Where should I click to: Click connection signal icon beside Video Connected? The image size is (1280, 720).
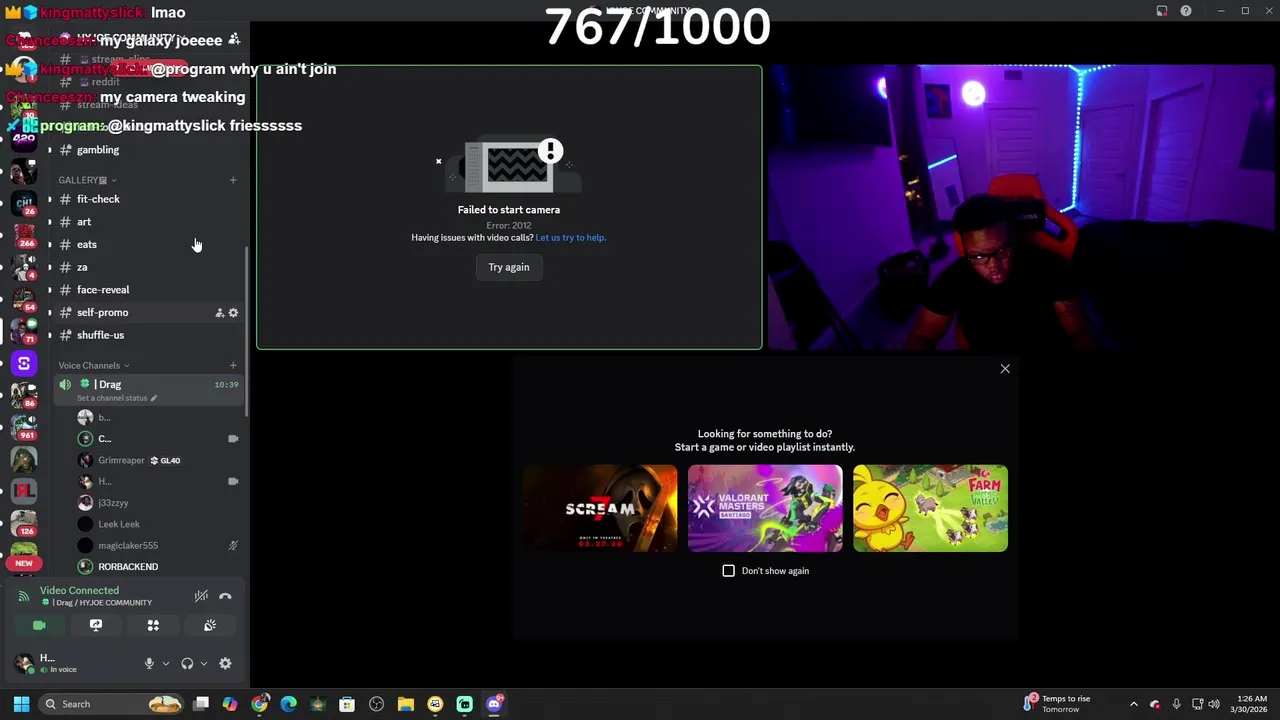pyautogui.click(x=24, y=596)
